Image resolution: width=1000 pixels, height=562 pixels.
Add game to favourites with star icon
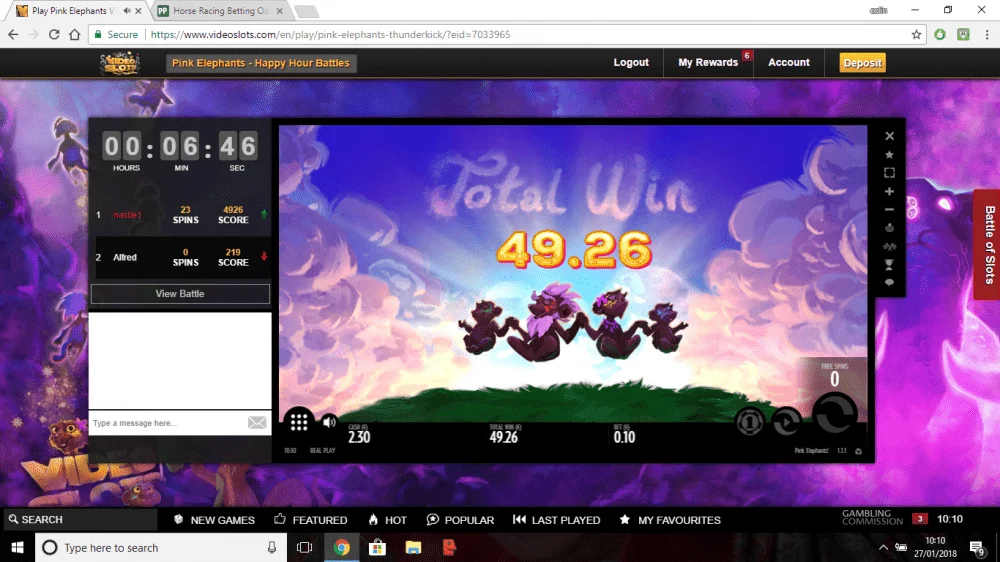[889, 154]
